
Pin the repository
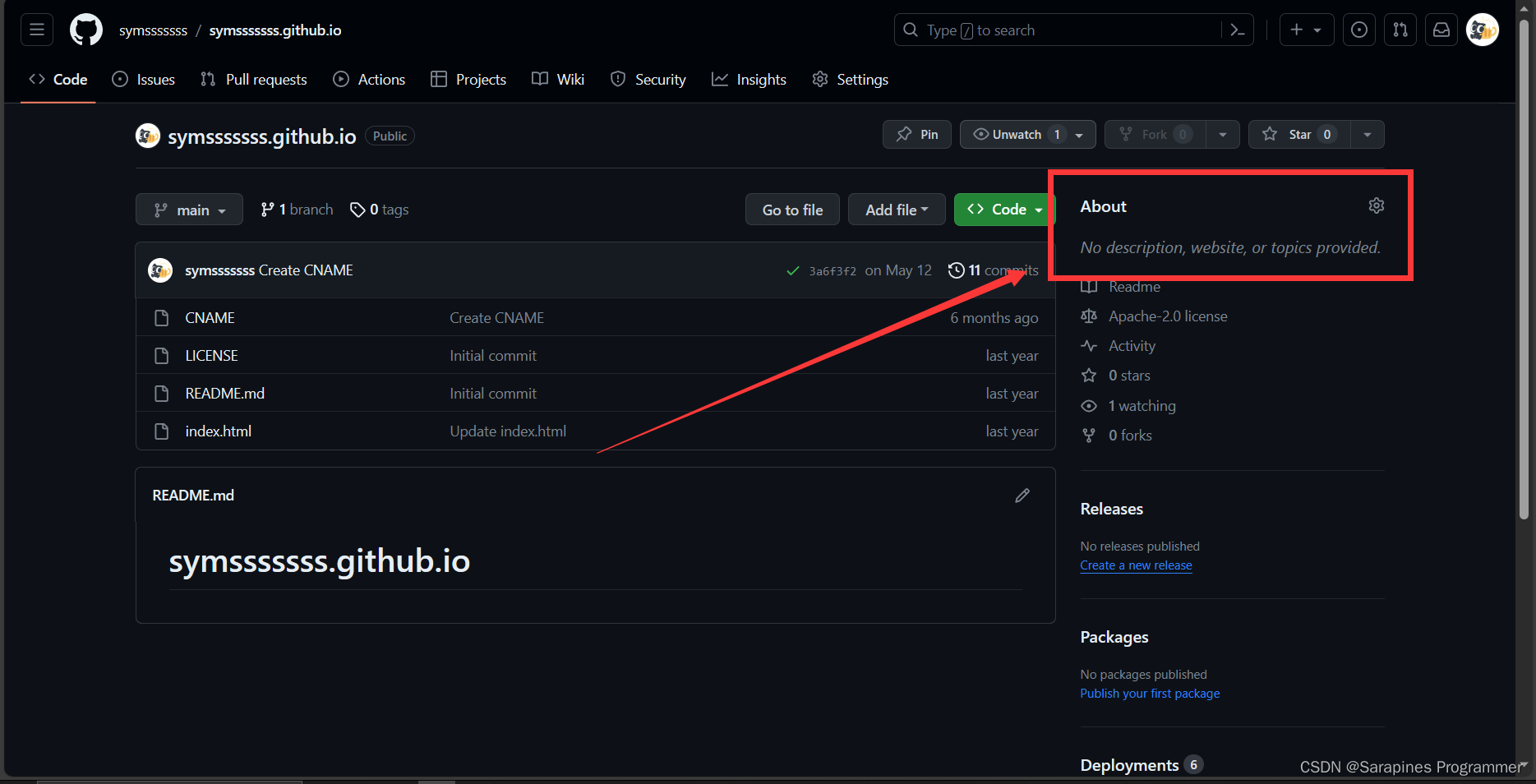click(916, 134)
